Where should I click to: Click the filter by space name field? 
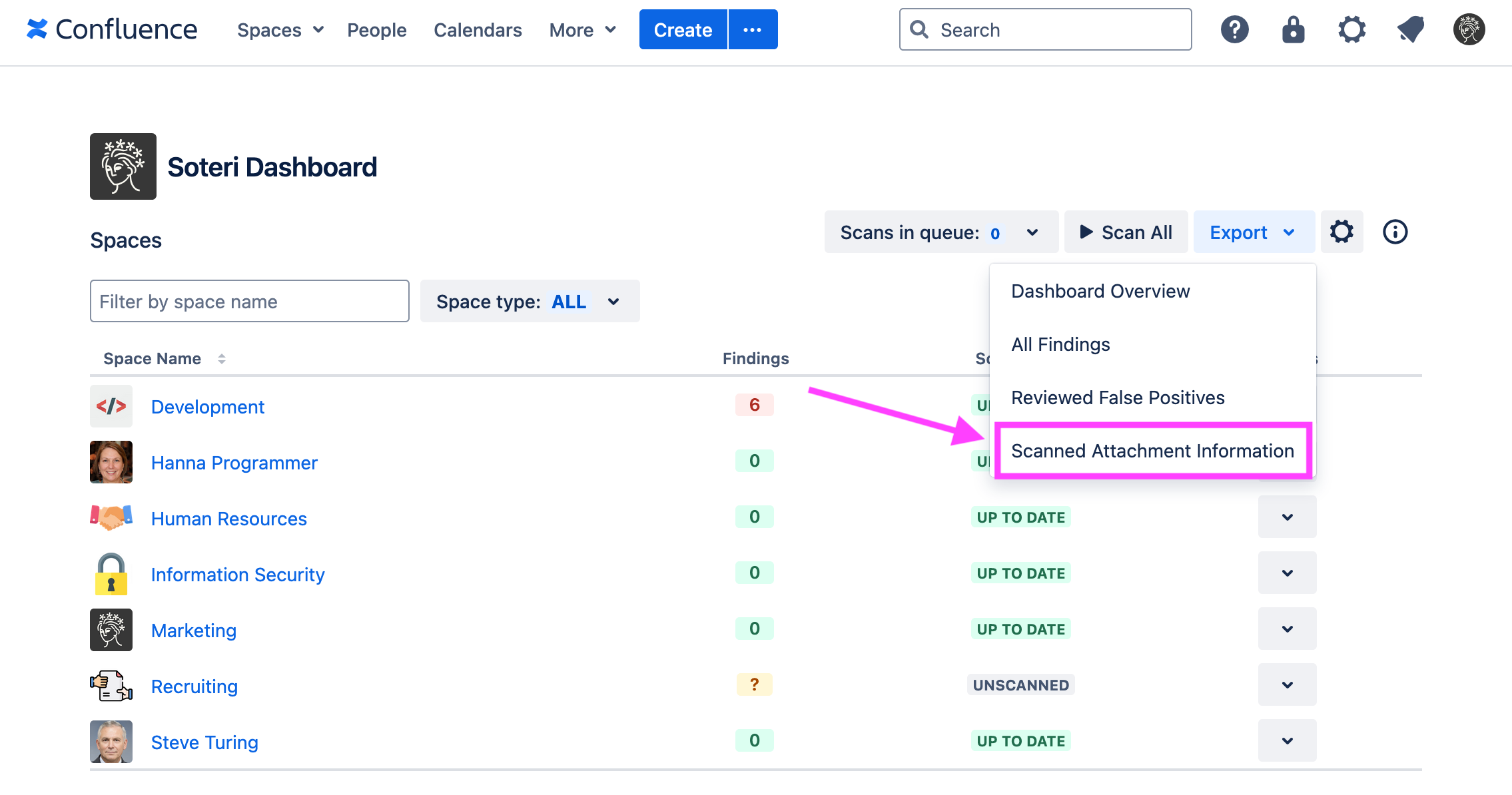point(249,301)
